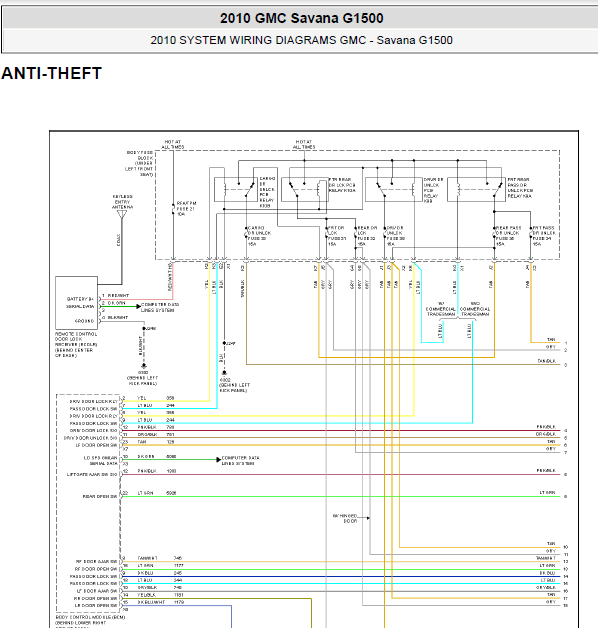Click the ANTI-THEFT heading
The width and height of the screenshot is (598, 628).
(52, 73)
